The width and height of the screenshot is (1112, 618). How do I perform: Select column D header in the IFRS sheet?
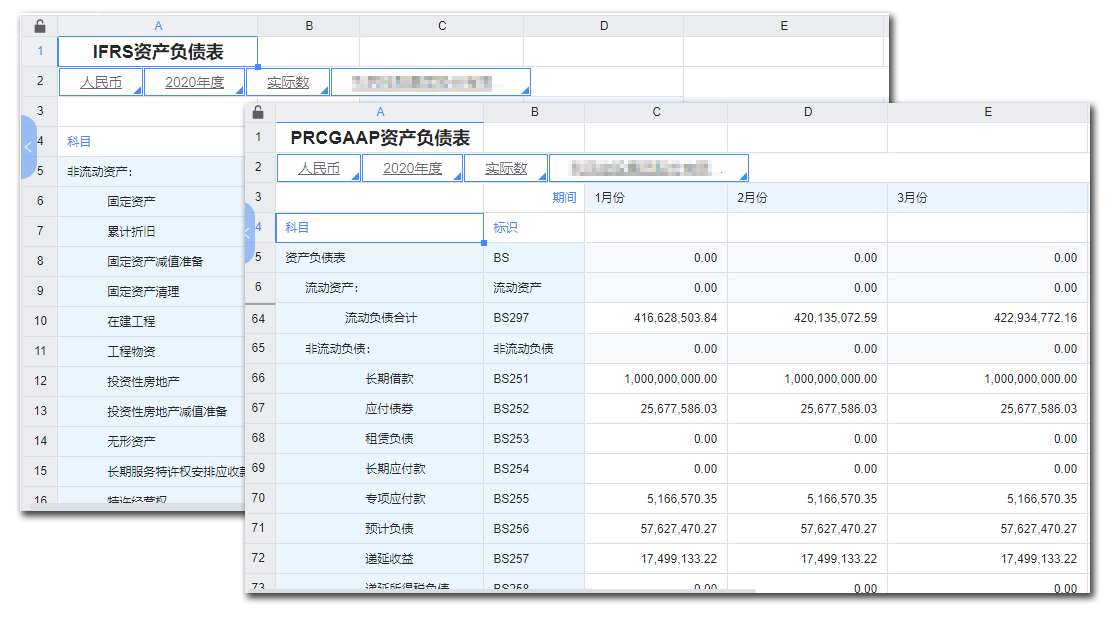(604, 26)
